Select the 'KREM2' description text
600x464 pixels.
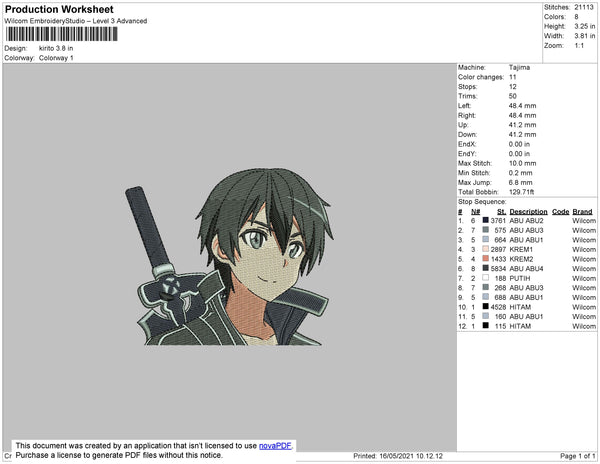coord(521,259)
